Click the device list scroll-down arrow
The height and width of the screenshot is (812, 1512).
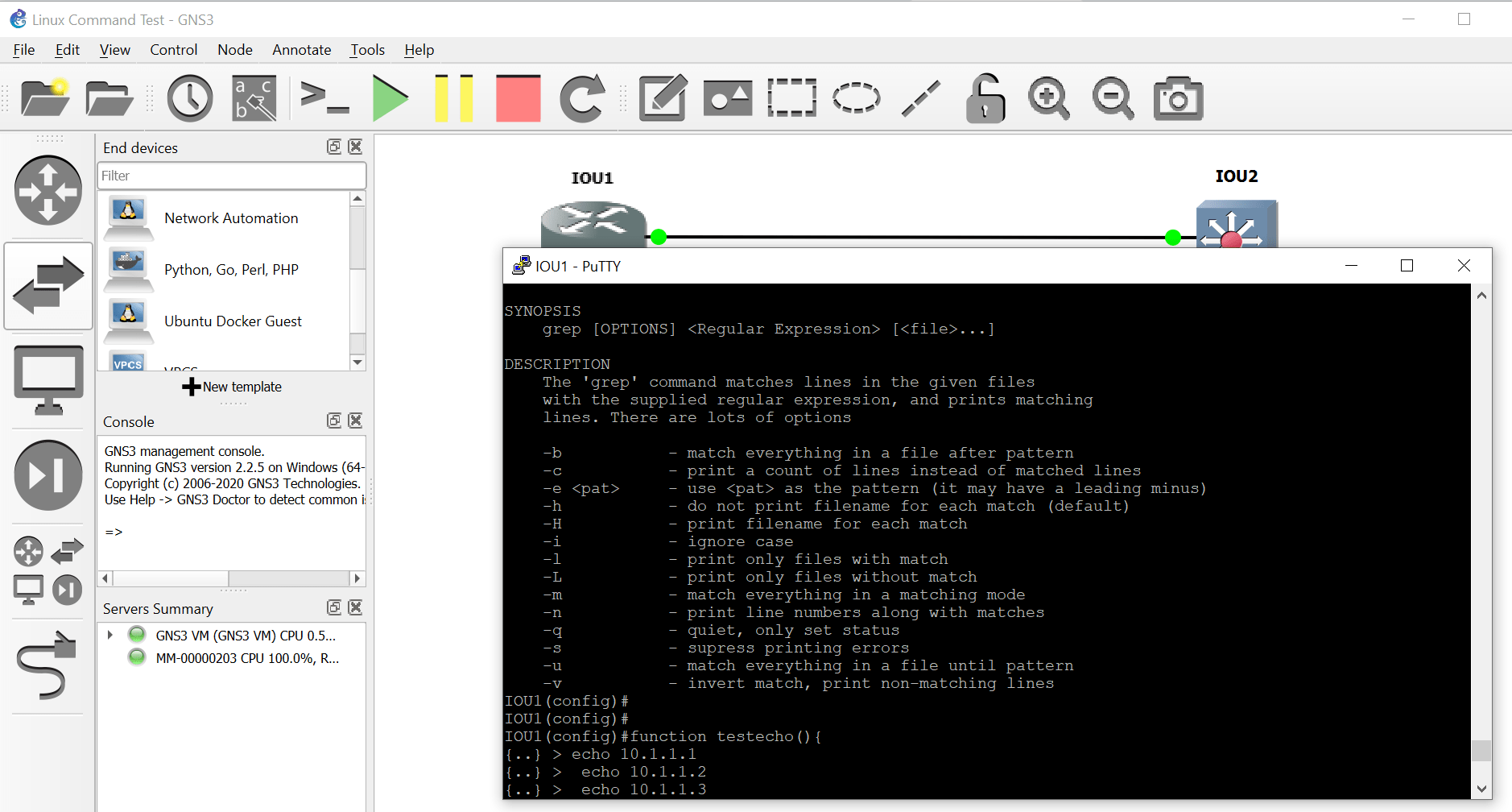358,362
